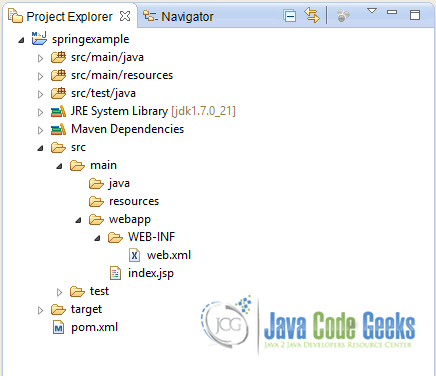Select the src folder name

78,147
